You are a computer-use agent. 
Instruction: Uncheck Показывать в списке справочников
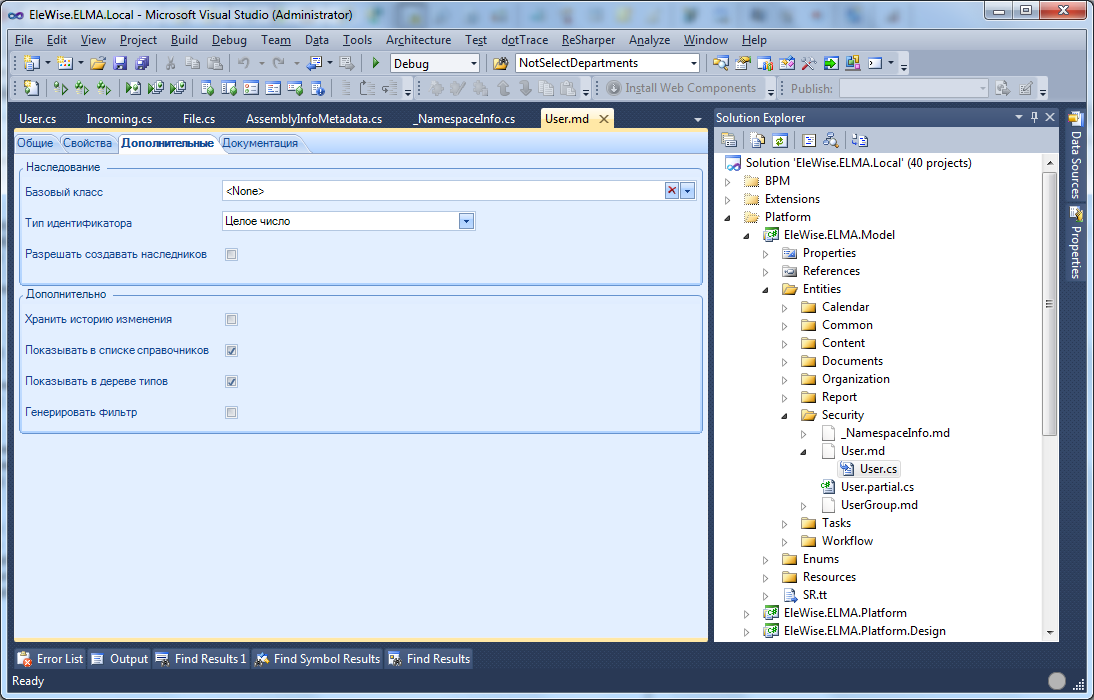point(231,351)
